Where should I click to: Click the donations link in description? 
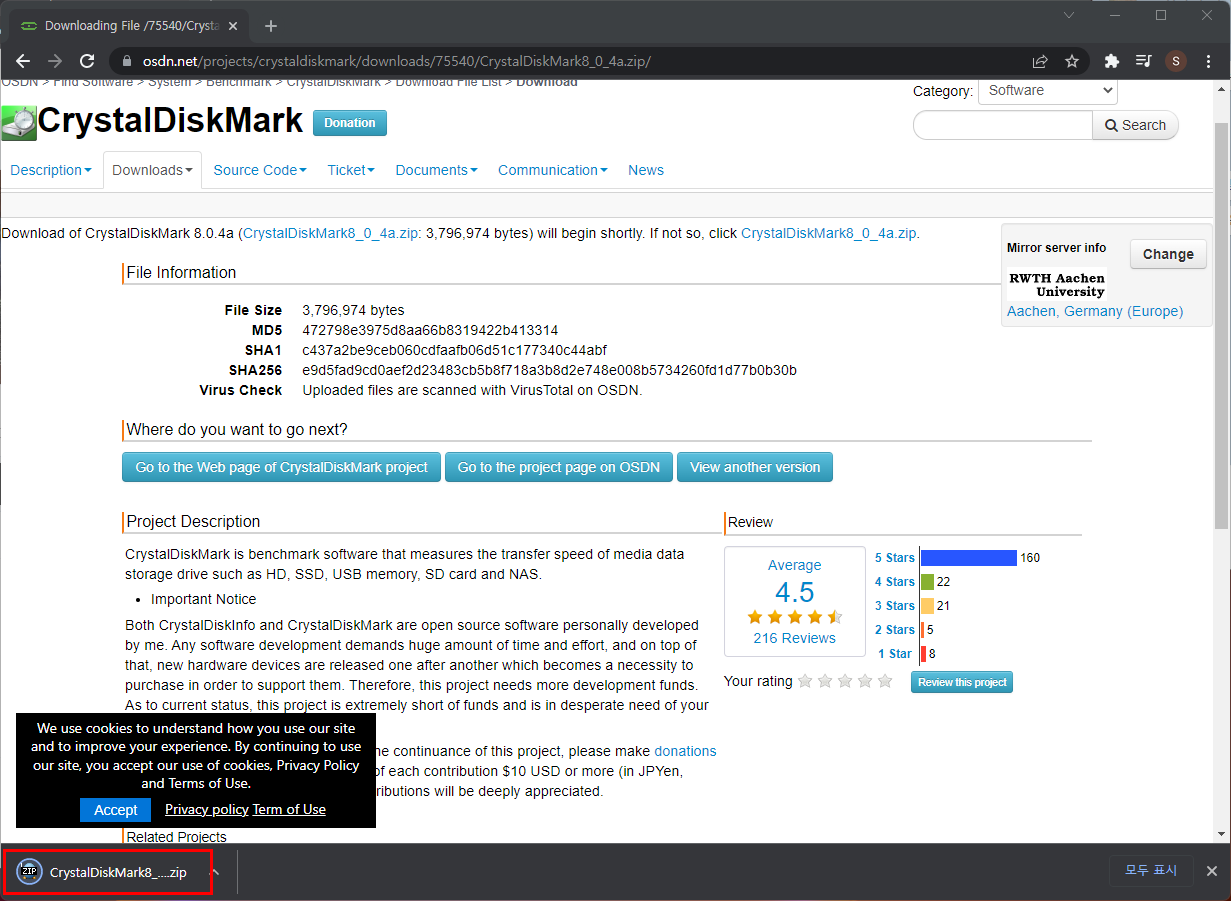[685, 751]
